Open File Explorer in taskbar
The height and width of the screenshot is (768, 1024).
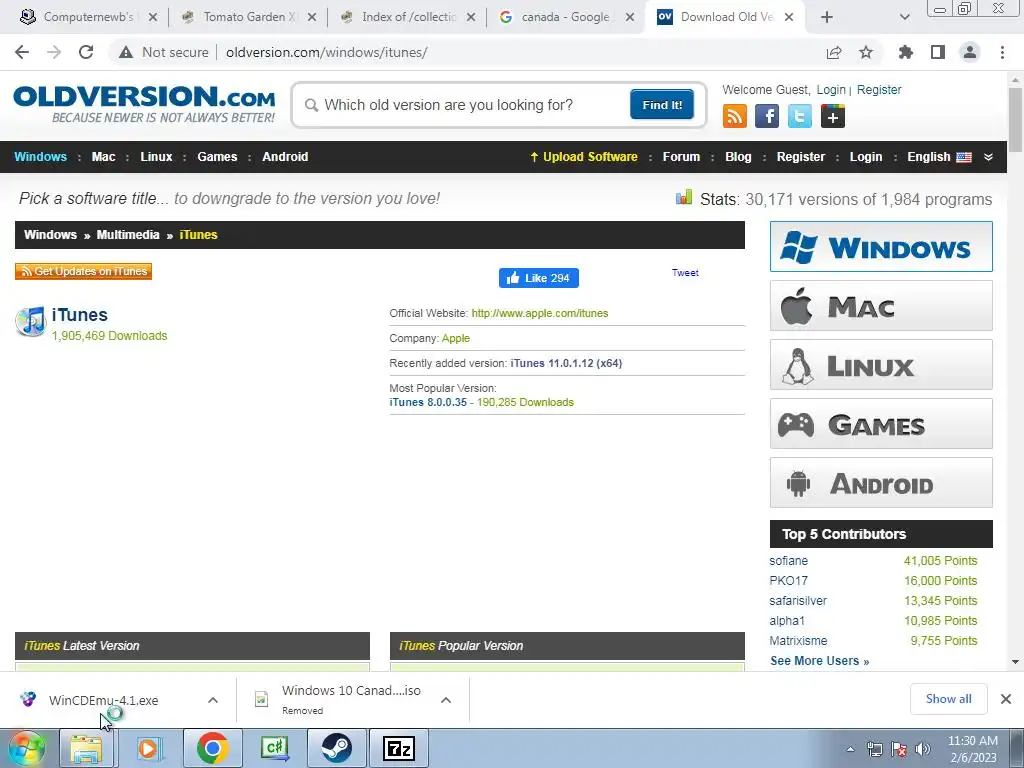pos(86,748)
